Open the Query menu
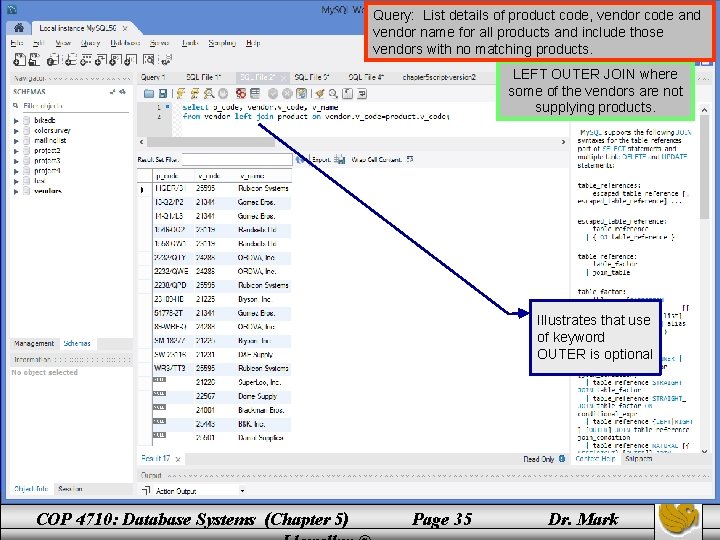The width and height of the screenshot is (720, 540). coord(90,43)
